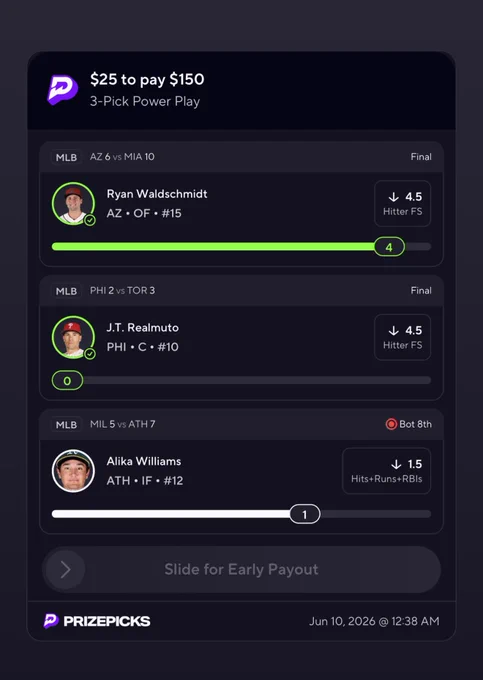Open Ryan Waldschmidt's player photo
This screenshot has width=483, height=680.
coord(73,203)
